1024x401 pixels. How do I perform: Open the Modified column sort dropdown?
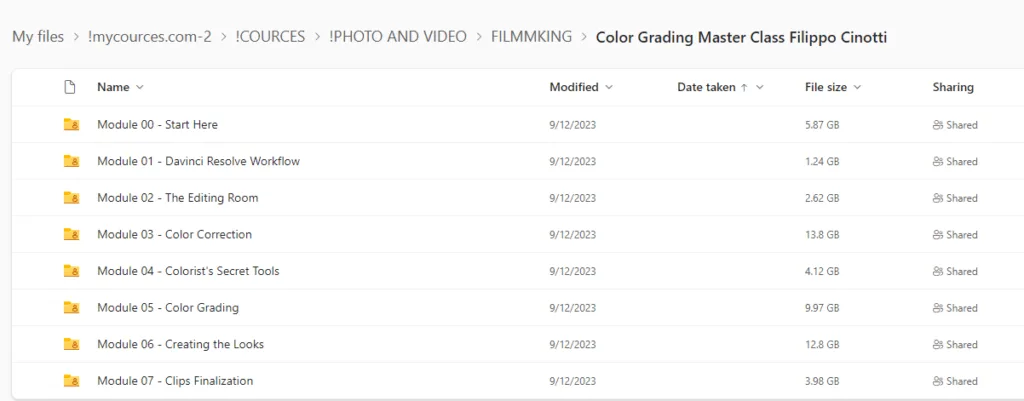(x=608, y=87)
